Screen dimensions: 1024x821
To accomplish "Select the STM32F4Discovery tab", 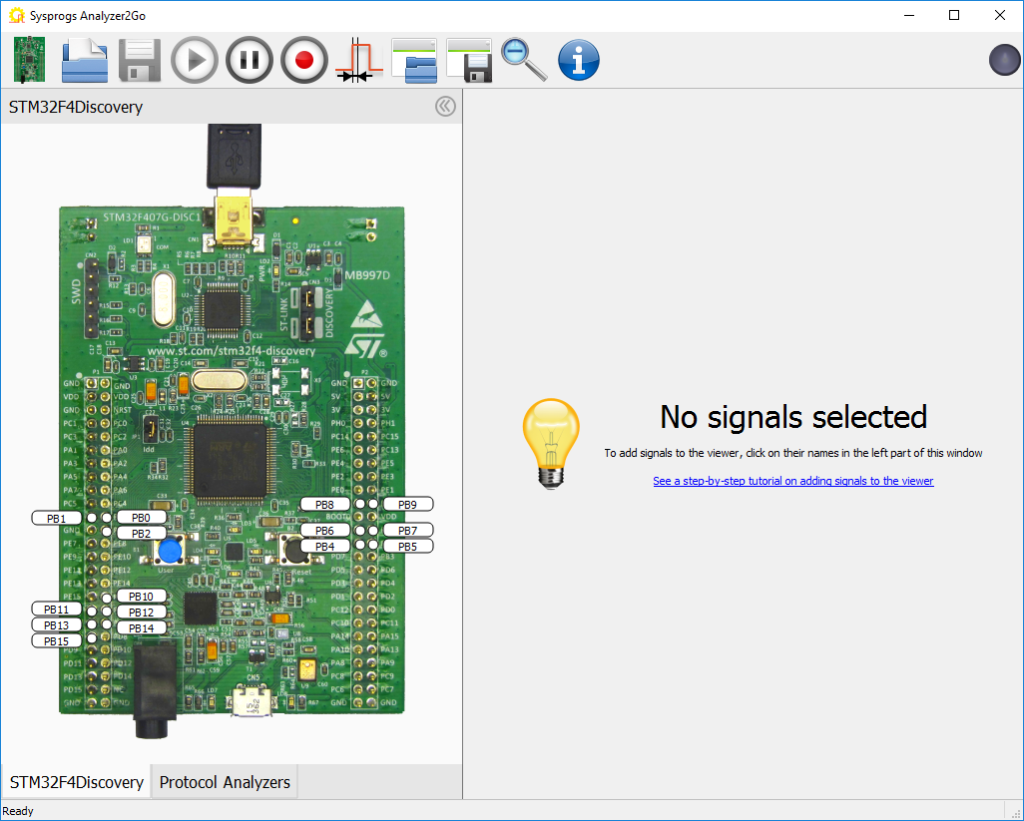I will (75, 782).
